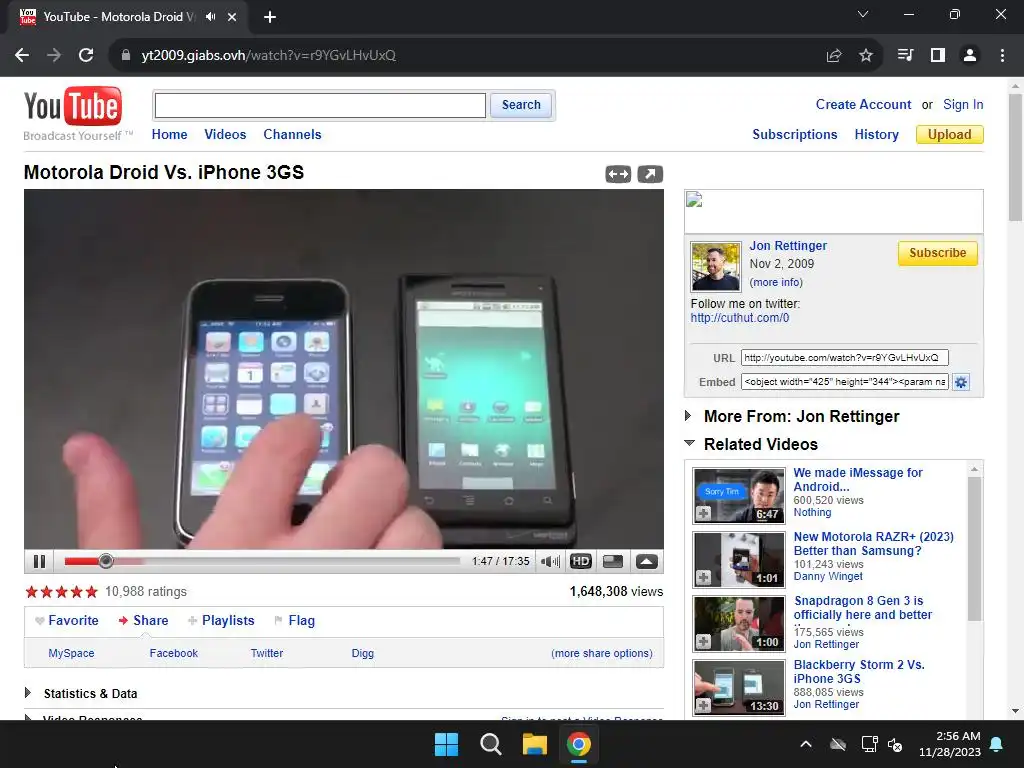
Task: Open Chrome three-dot menu
Action: click(1002, 56)
